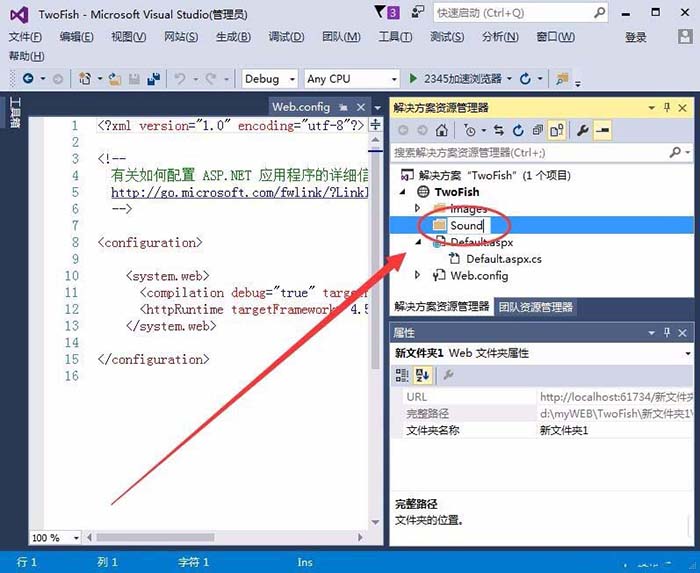
Task: Open Properties wrench in Solution Explorer
Action: pyautogui.click(x=583, y=131)
